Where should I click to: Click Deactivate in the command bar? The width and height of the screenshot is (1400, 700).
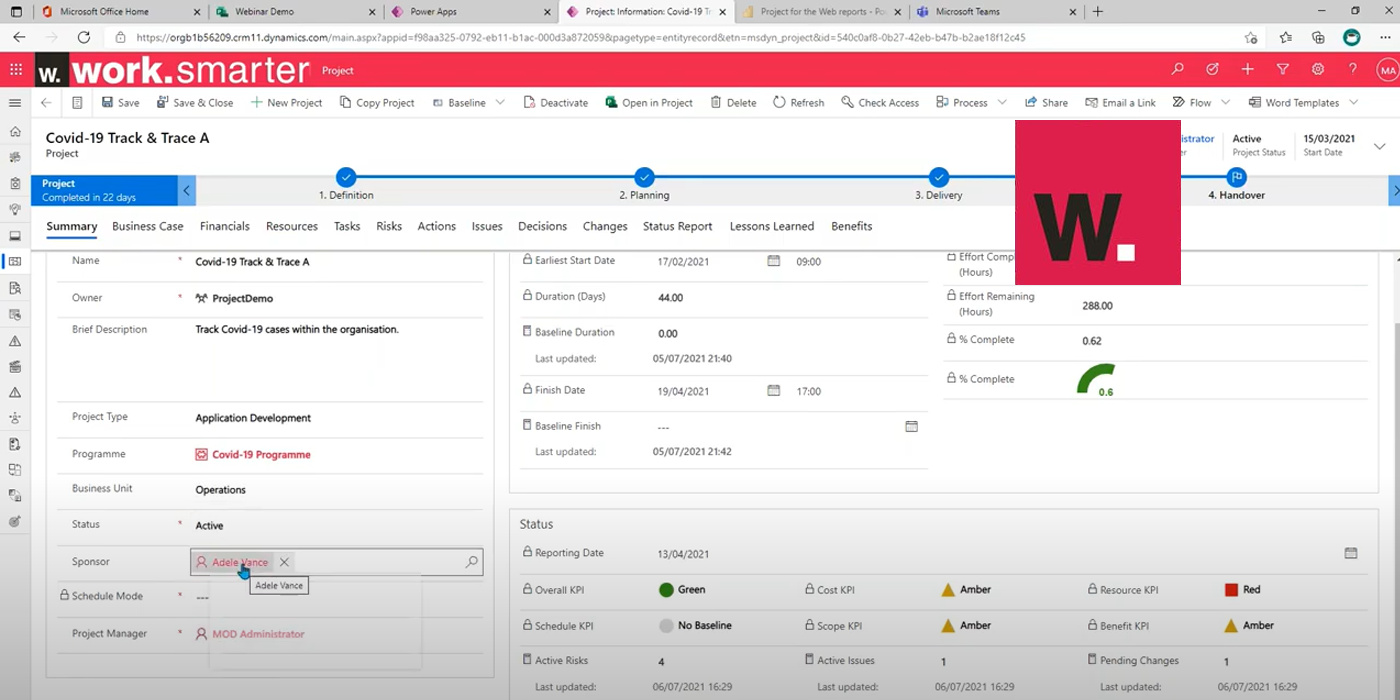555,103
